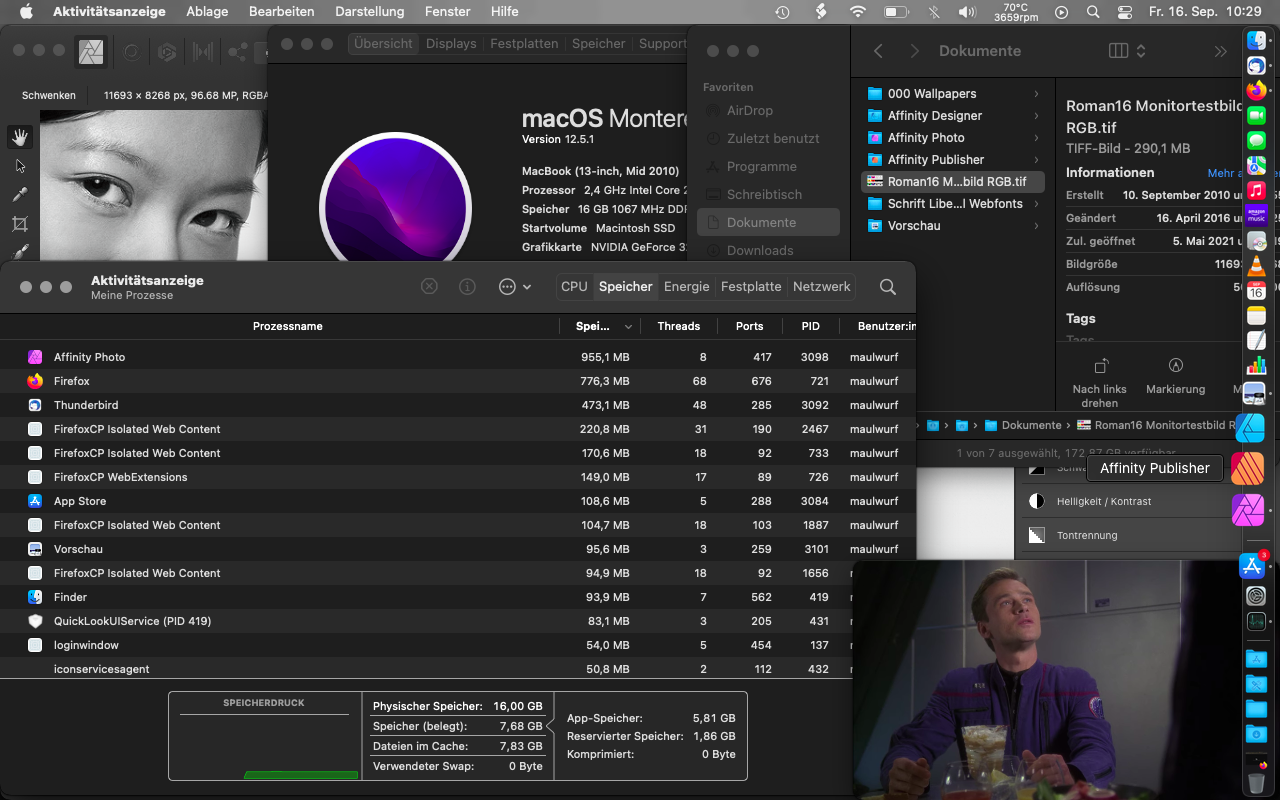Expand the Affinity Designer folder chevron
The width and height of the screenshot is (1280, 800).
pos(1036,116)
